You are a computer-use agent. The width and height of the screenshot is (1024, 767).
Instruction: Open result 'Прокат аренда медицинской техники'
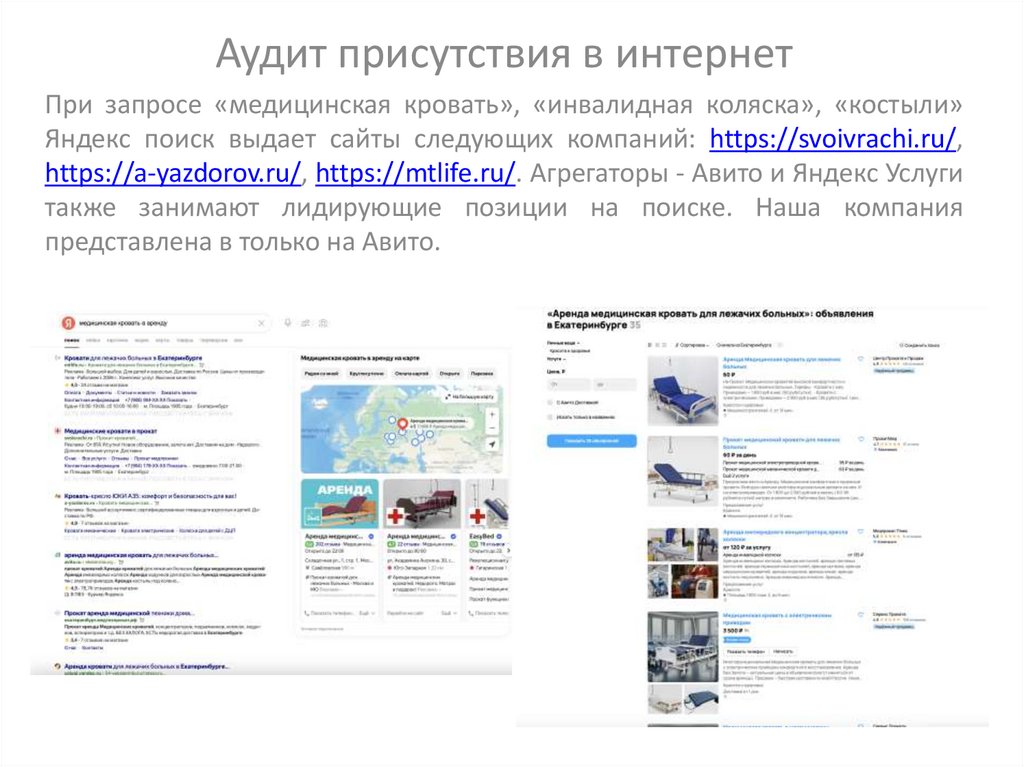coord(129,613)
